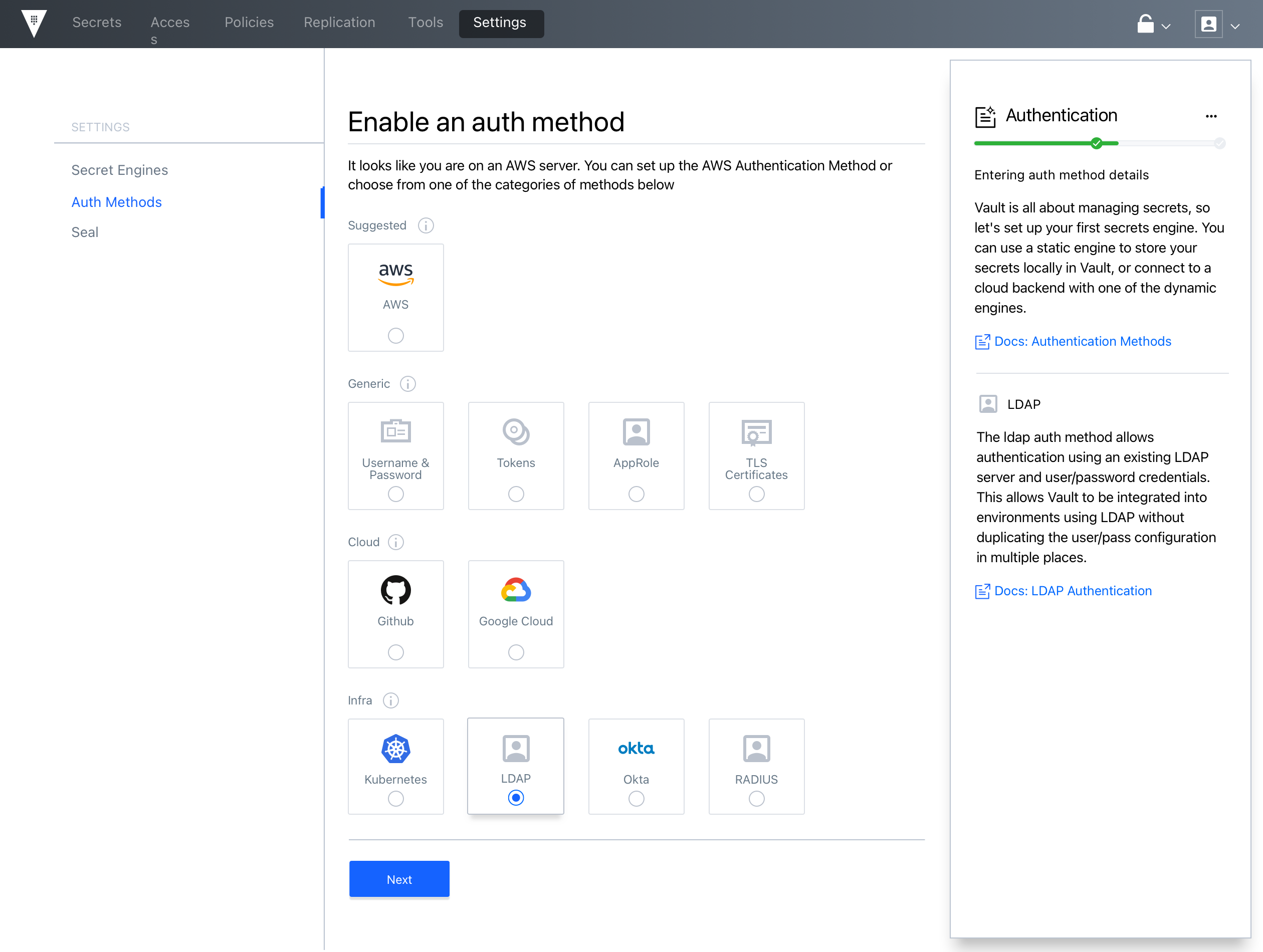This screenshot has height=952, width=1263.
Task: Open Docs: Authentication Methods link
Action: pyautogui.click(x=1073, y=341)
